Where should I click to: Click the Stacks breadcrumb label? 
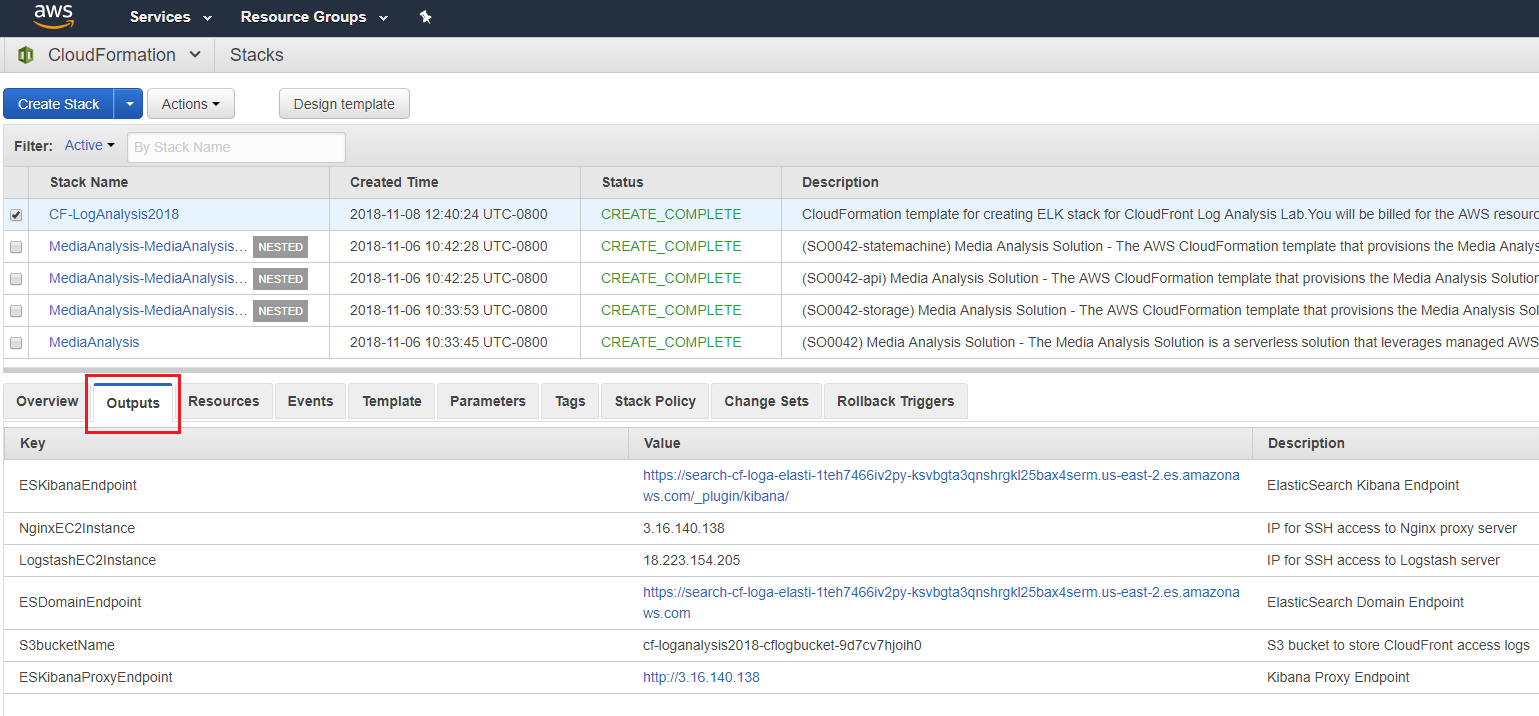pyautogui.click(x=257, y=55)
